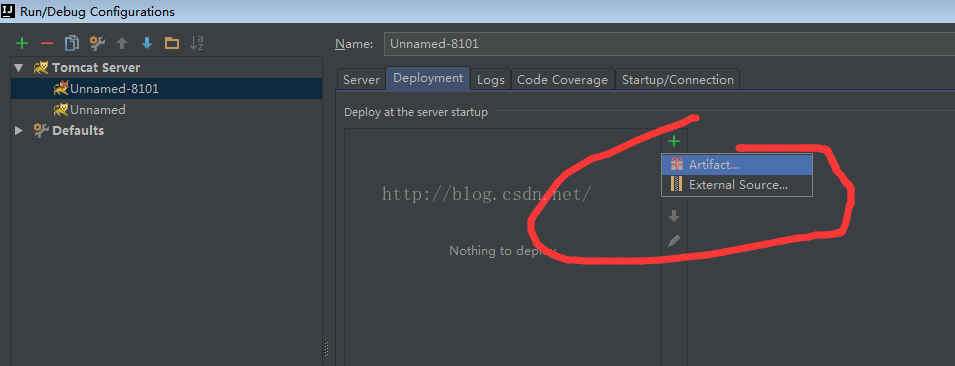This screenshot has height=366, width=955.
Task: Move deployment down with the gray arrow
Action: click(x=674, y=216)
